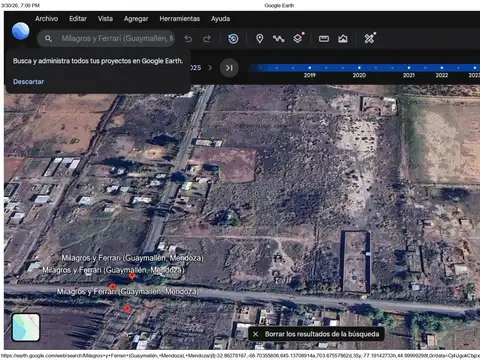The height and width of the screenshot is (360, 480).
Task: Select the 2021 marker on the timeline
Action: pos(409,68)
